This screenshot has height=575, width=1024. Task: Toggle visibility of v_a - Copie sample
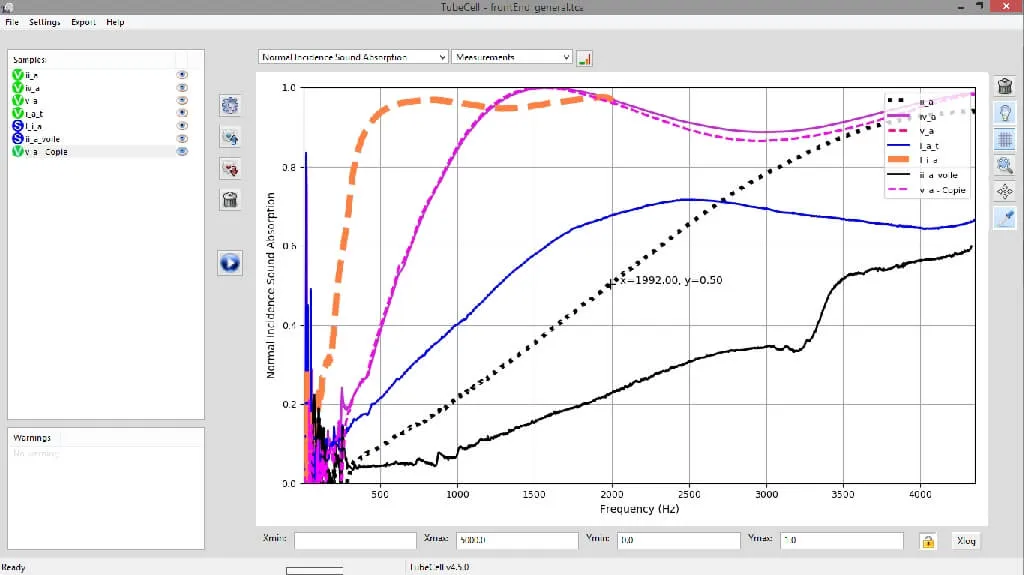(182, 152)
